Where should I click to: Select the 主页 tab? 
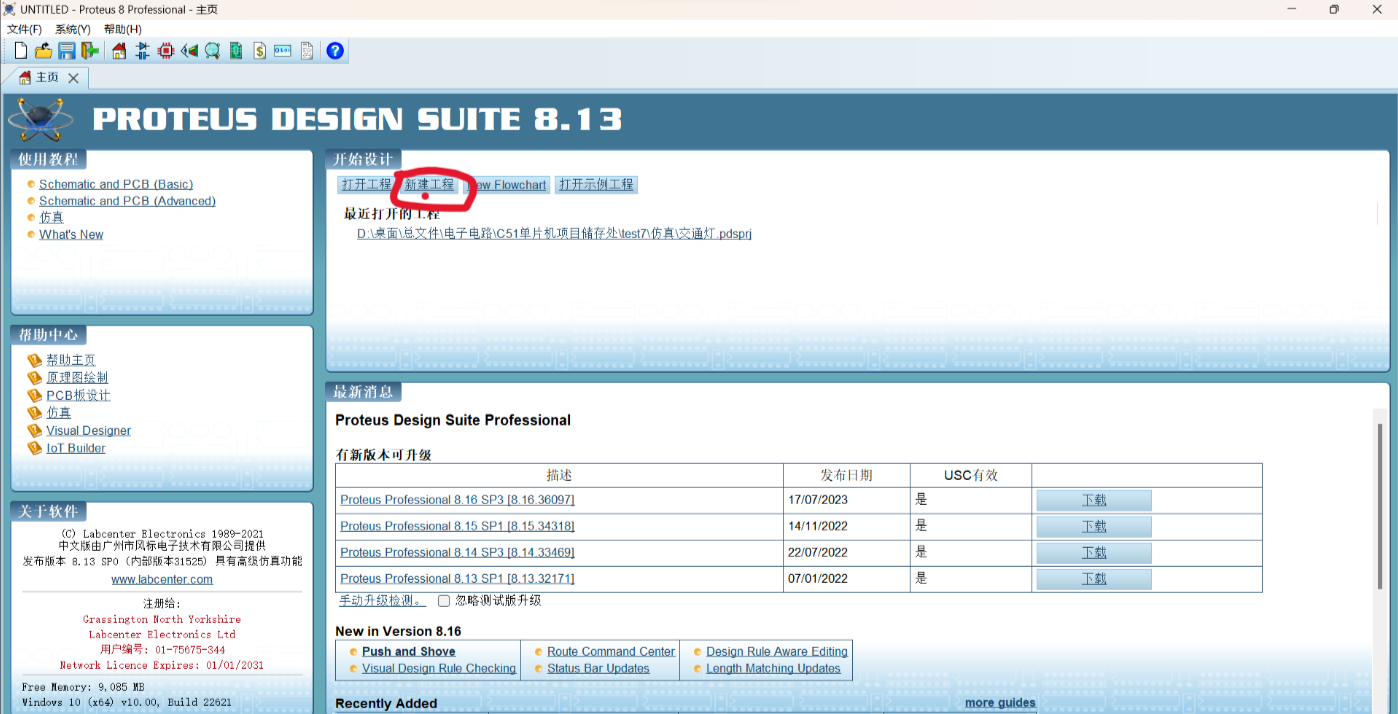[47, 77]
